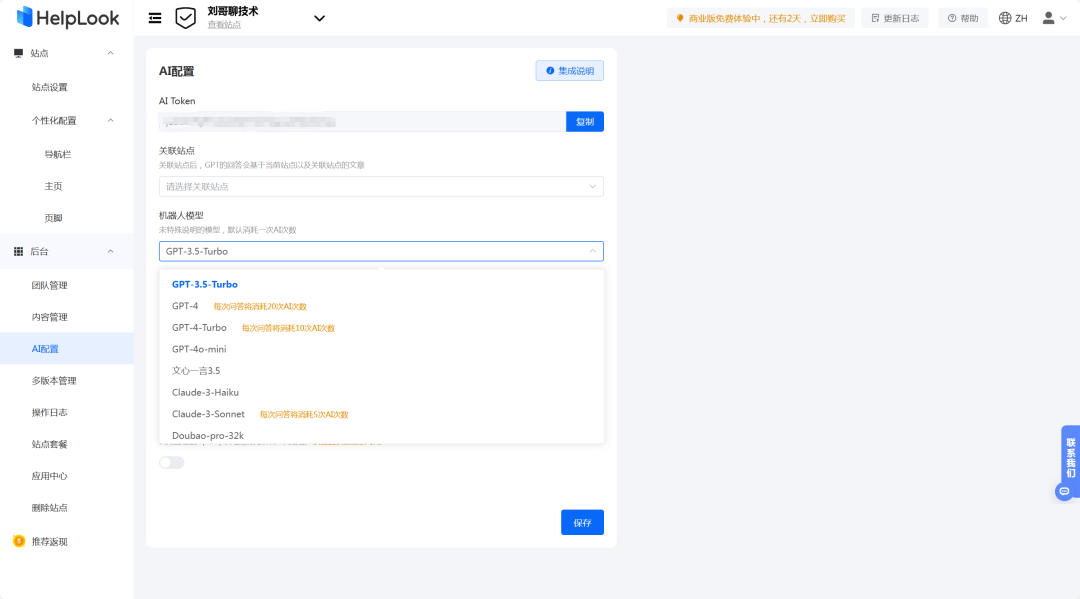The width and height of the screenshot is (1080, 599).
Task: Open 更新日志 changelog
Action: (x=895, y=19)
